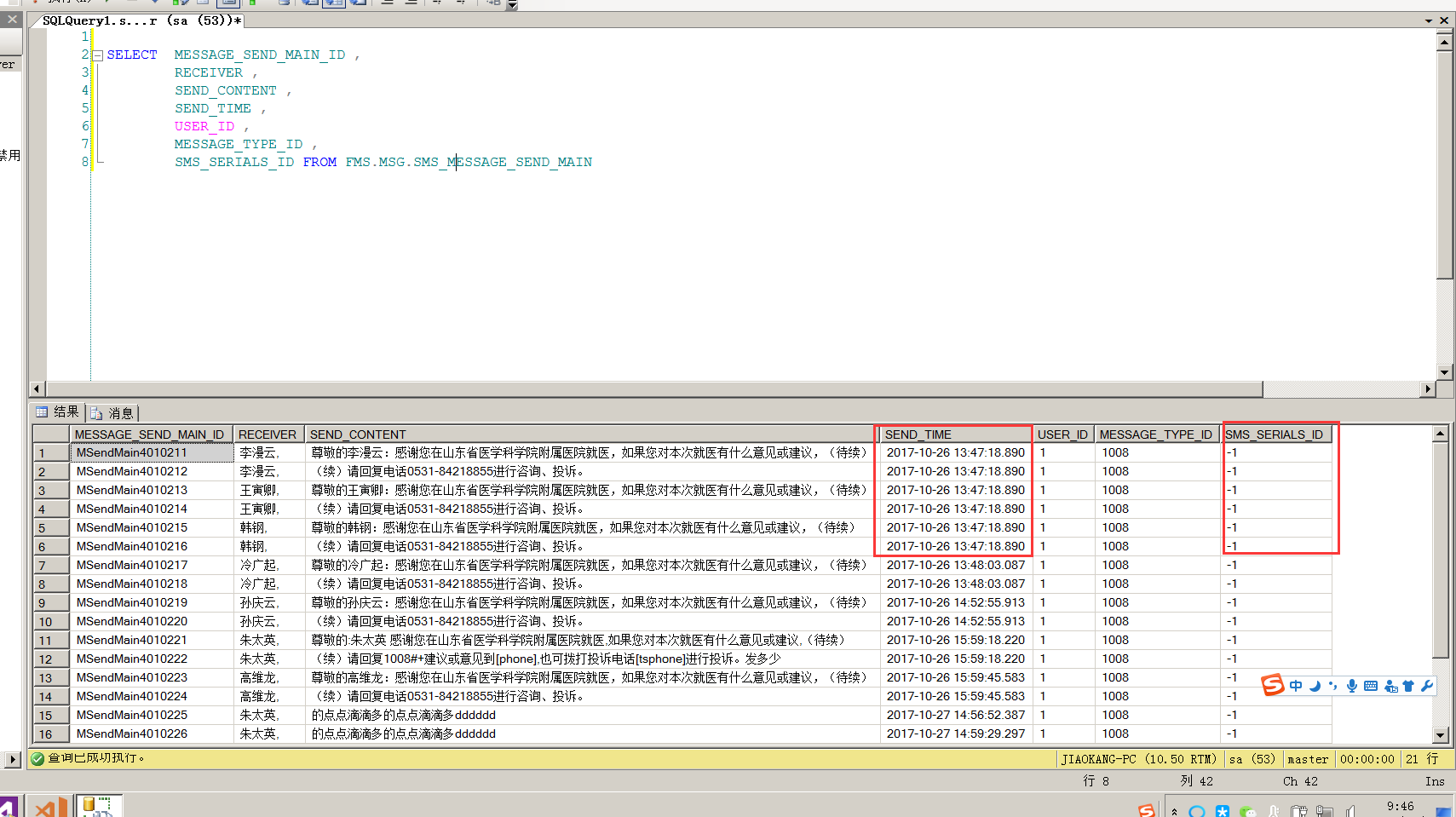1456x817 pixels.
Task: Open the blue asterisk tray icon
Action: (1223, 811)
